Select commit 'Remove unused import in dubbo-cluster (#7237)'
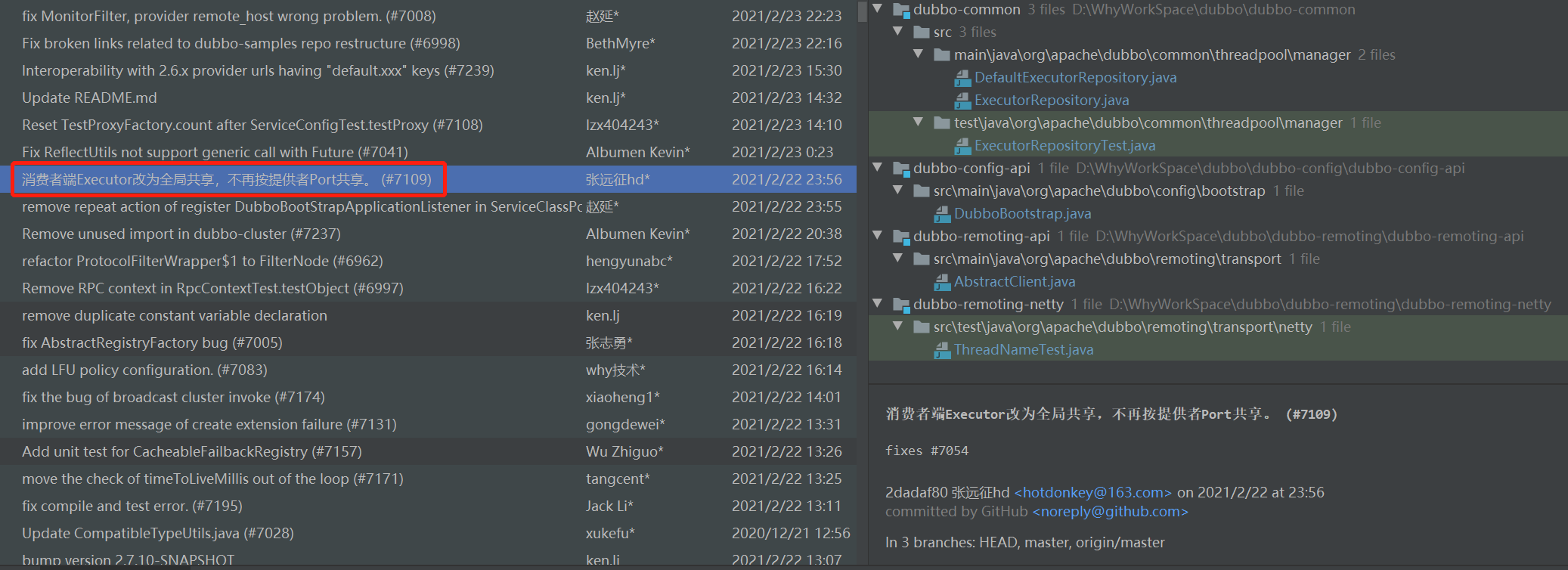The image size is (1568, 570). [x=428, y=234]
